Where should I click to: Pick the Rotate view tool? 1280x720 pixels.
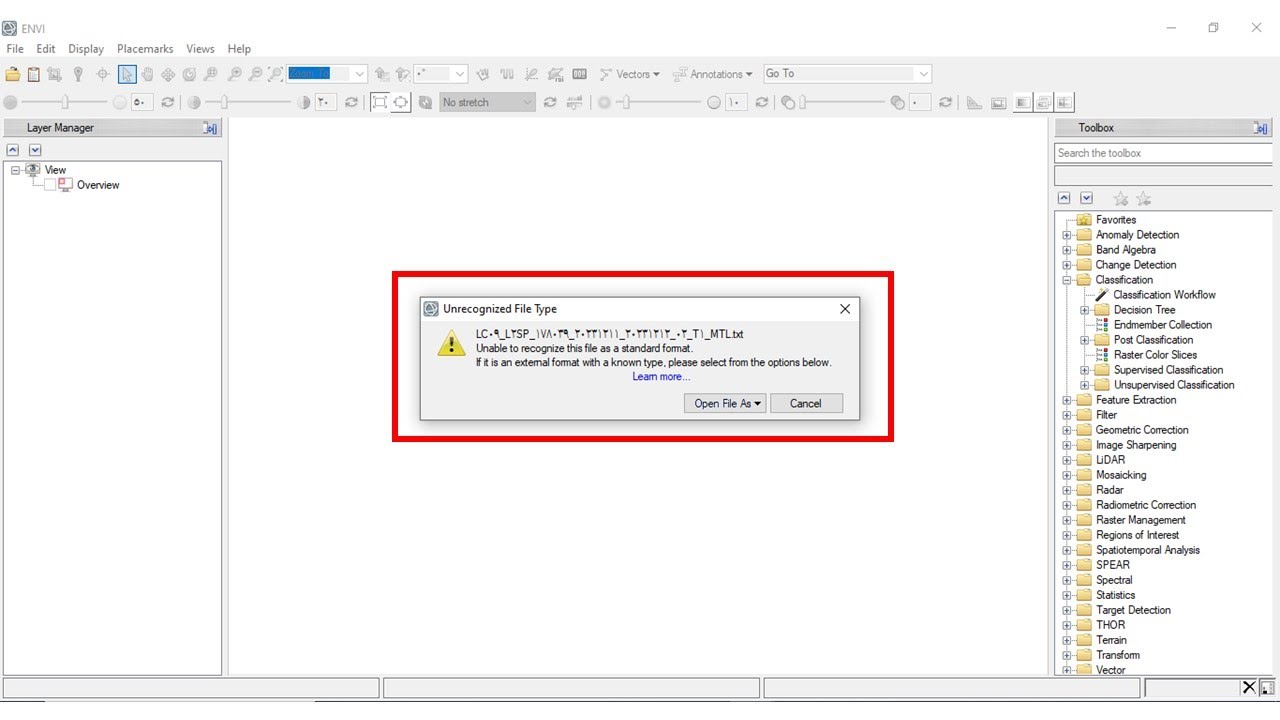click(189, 74)
